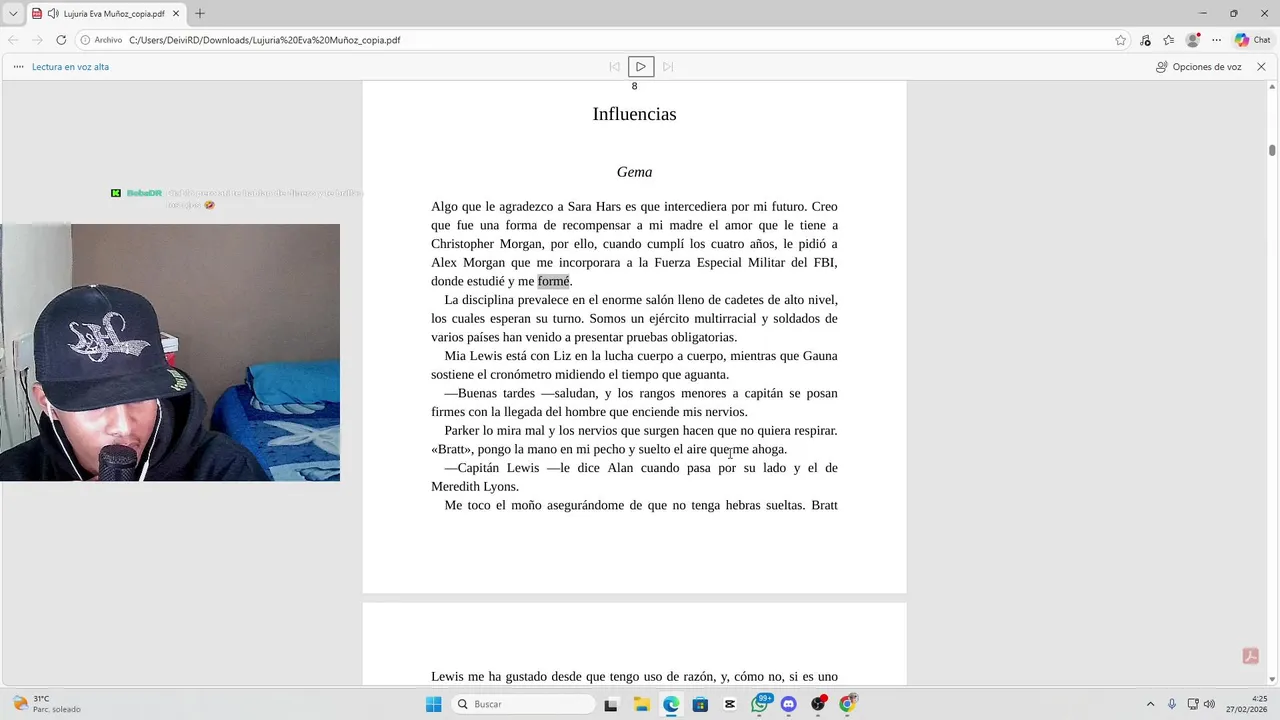Open CapCut from the taskbar
The width and height of the screenshot is (1280, 720).
[730, 704]
